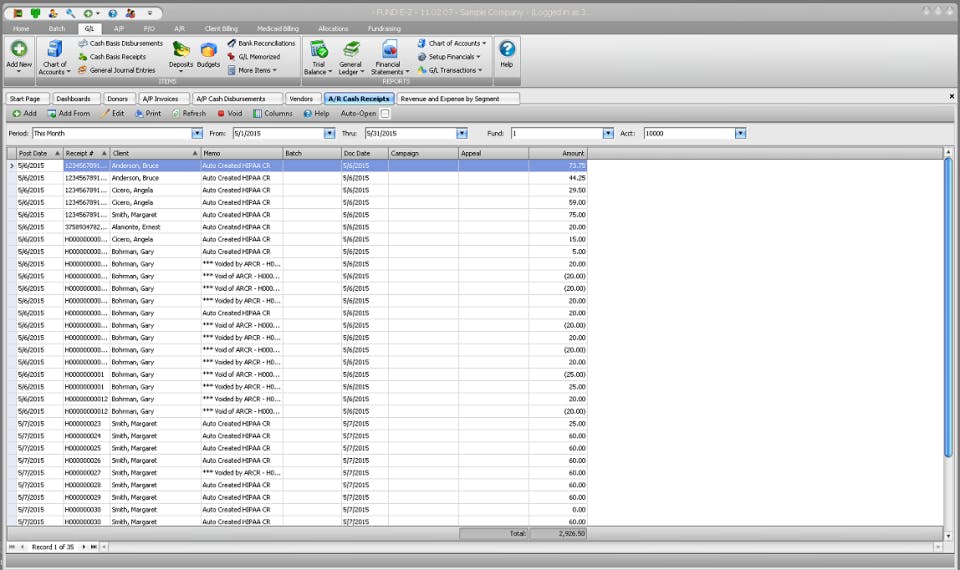Sort by Receipt # column header
960x570 pixels.
coord(86,153)
